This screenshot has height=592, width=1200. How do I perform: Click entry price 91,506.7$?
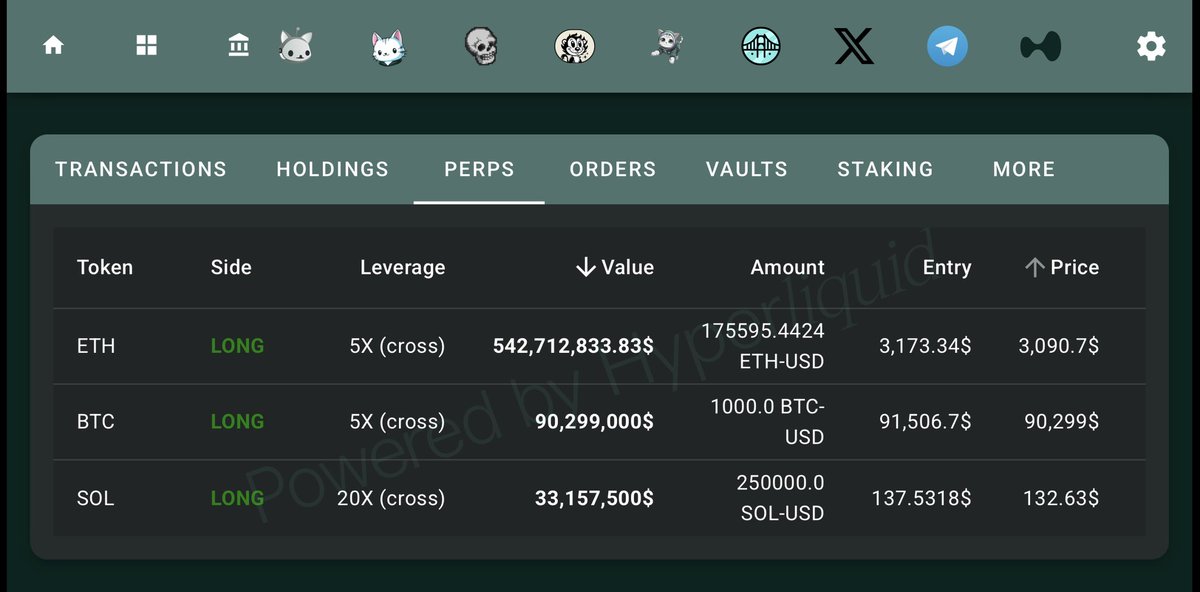(x=925, y=422)
